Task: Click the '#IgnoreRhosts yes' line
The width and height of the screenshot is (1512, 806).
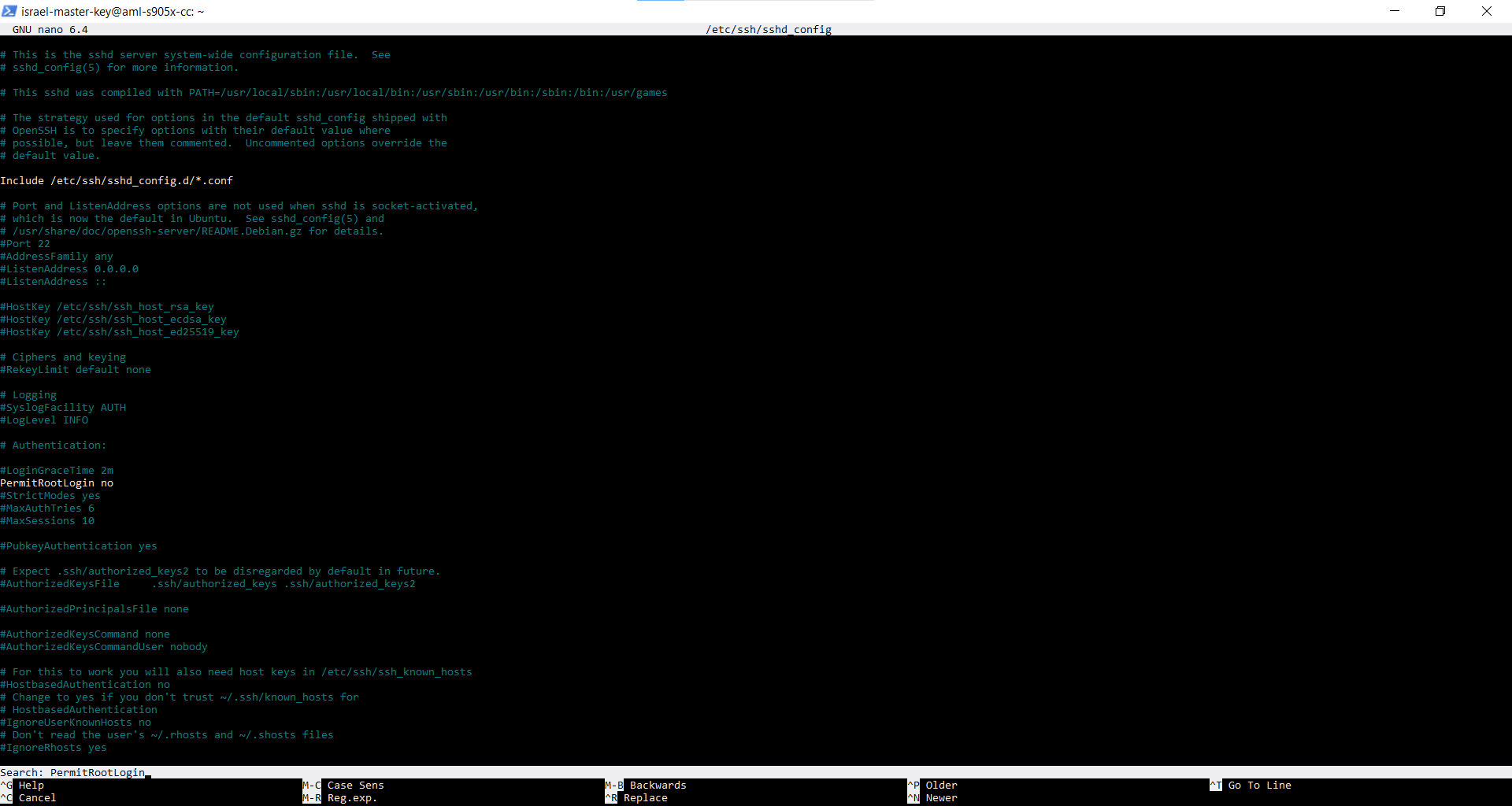Action: point(54,747)
